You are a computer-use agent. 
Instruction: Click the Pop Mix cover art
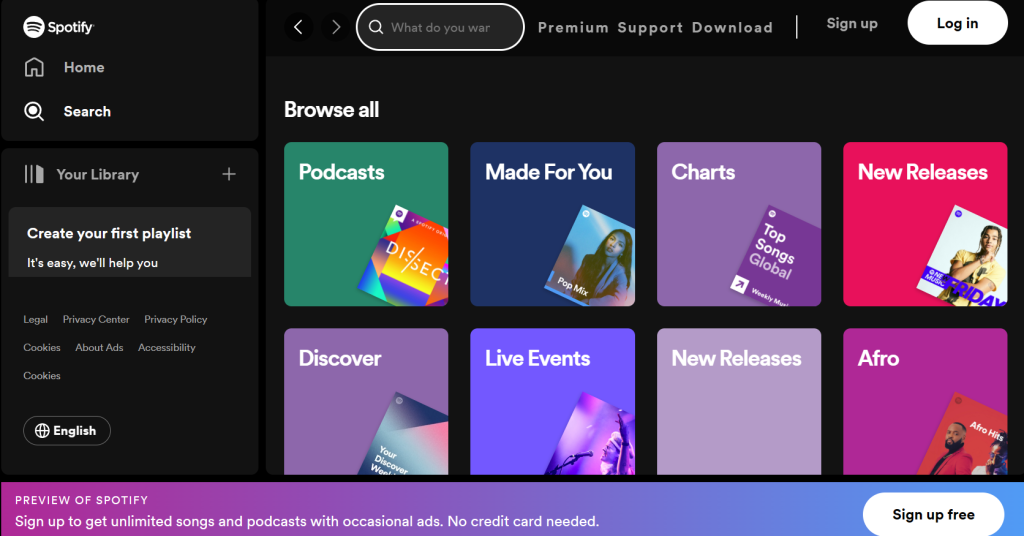tap(592, 257)
